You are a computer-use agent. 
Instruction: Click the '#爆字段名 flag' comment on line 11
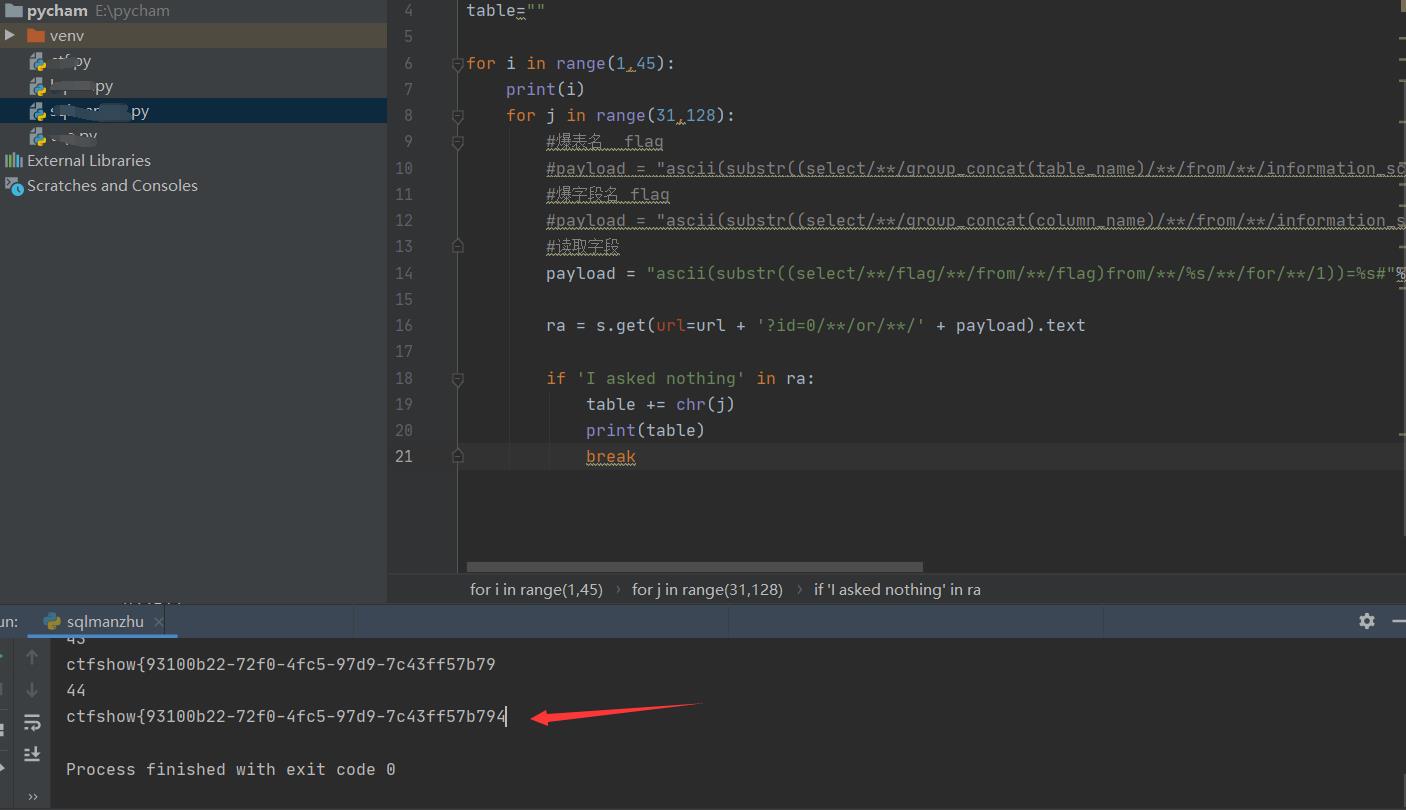pos(608,194)
